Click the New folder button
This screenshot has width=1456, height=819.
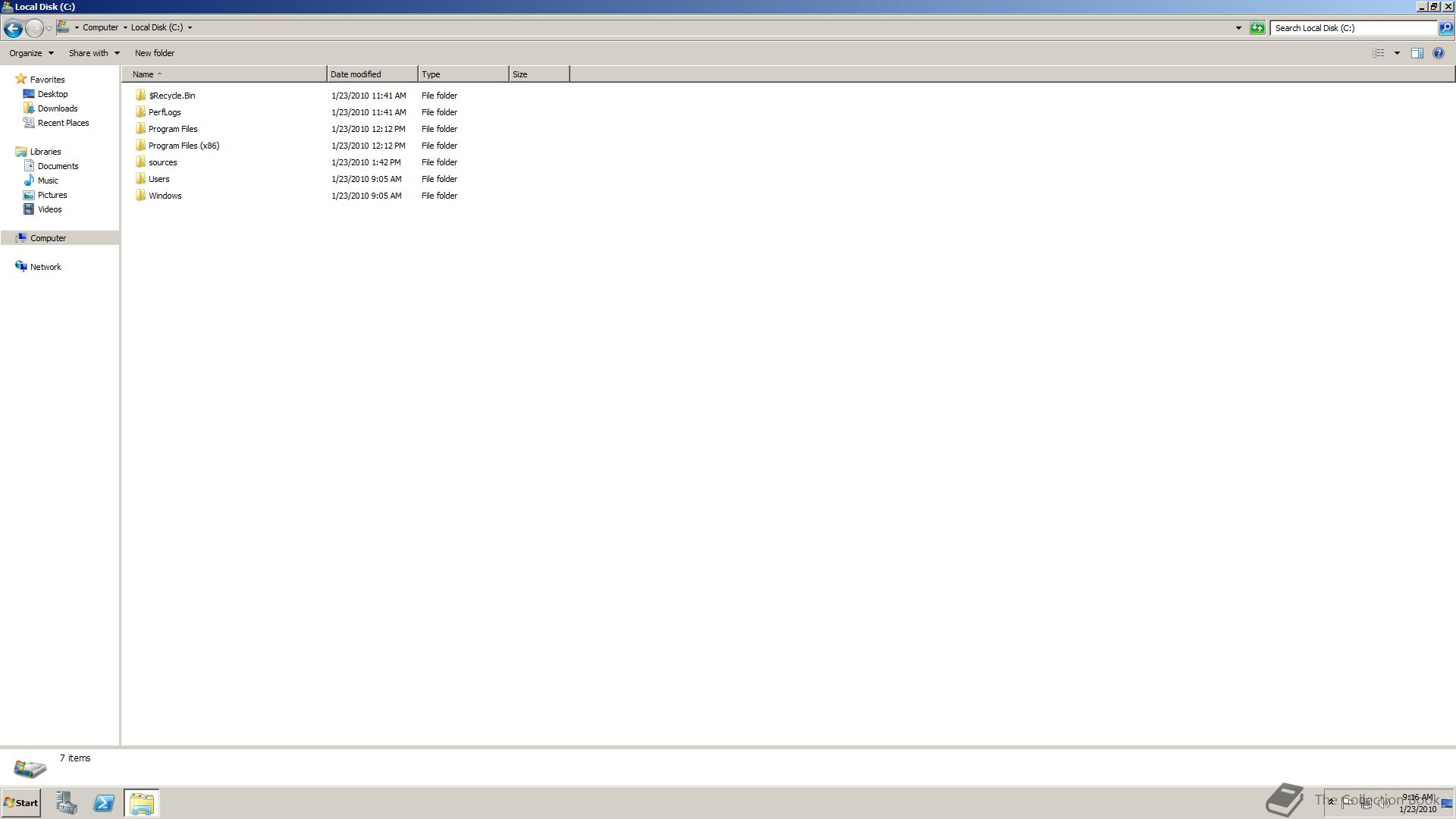(155, 53)
